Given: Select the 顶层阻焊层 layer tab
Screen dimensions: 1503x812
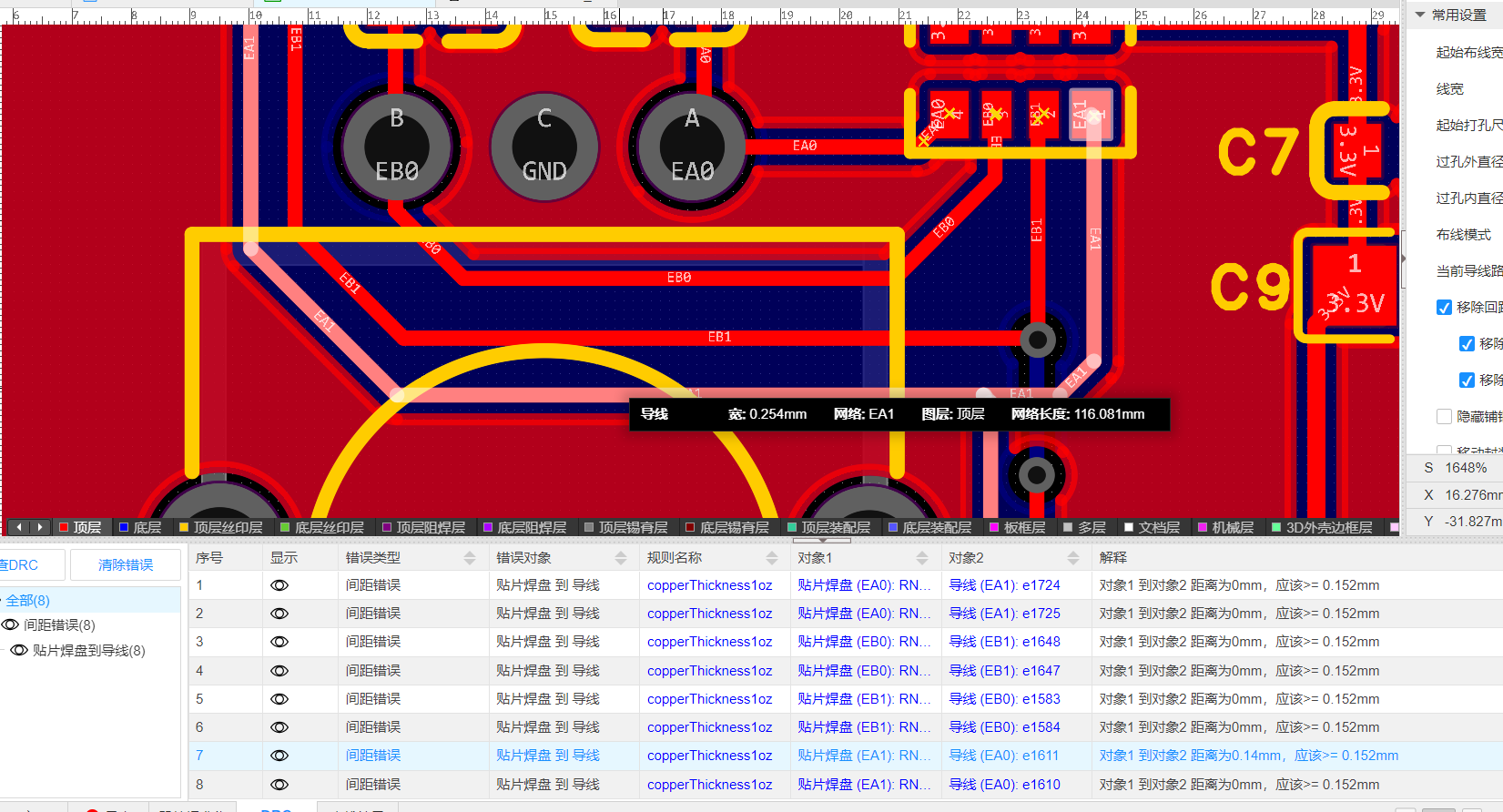Looking at the screenshot, I should (x=423, y=527).
